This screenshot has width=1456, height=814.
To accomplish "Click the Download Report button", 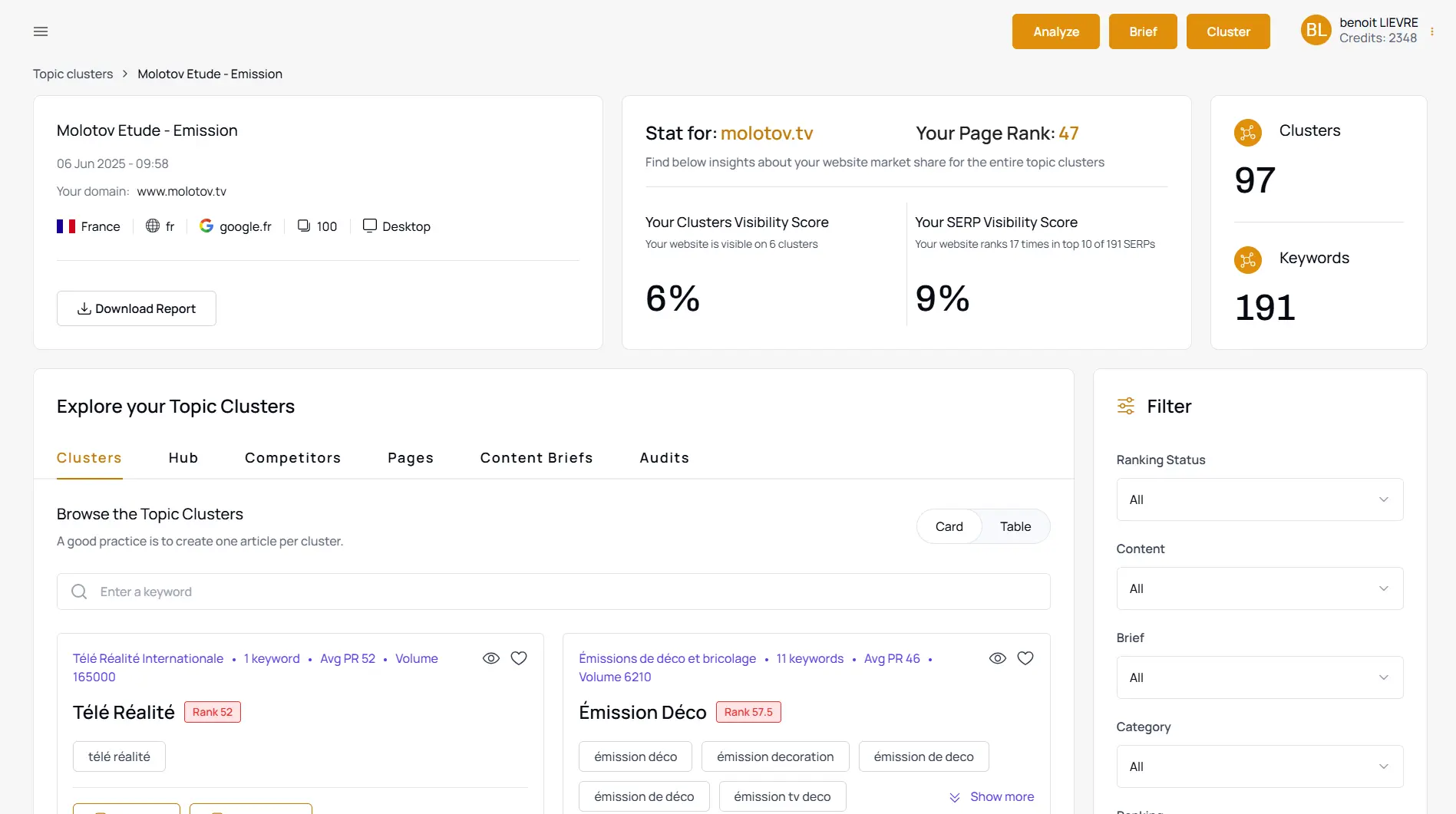I will click(137, 308).
